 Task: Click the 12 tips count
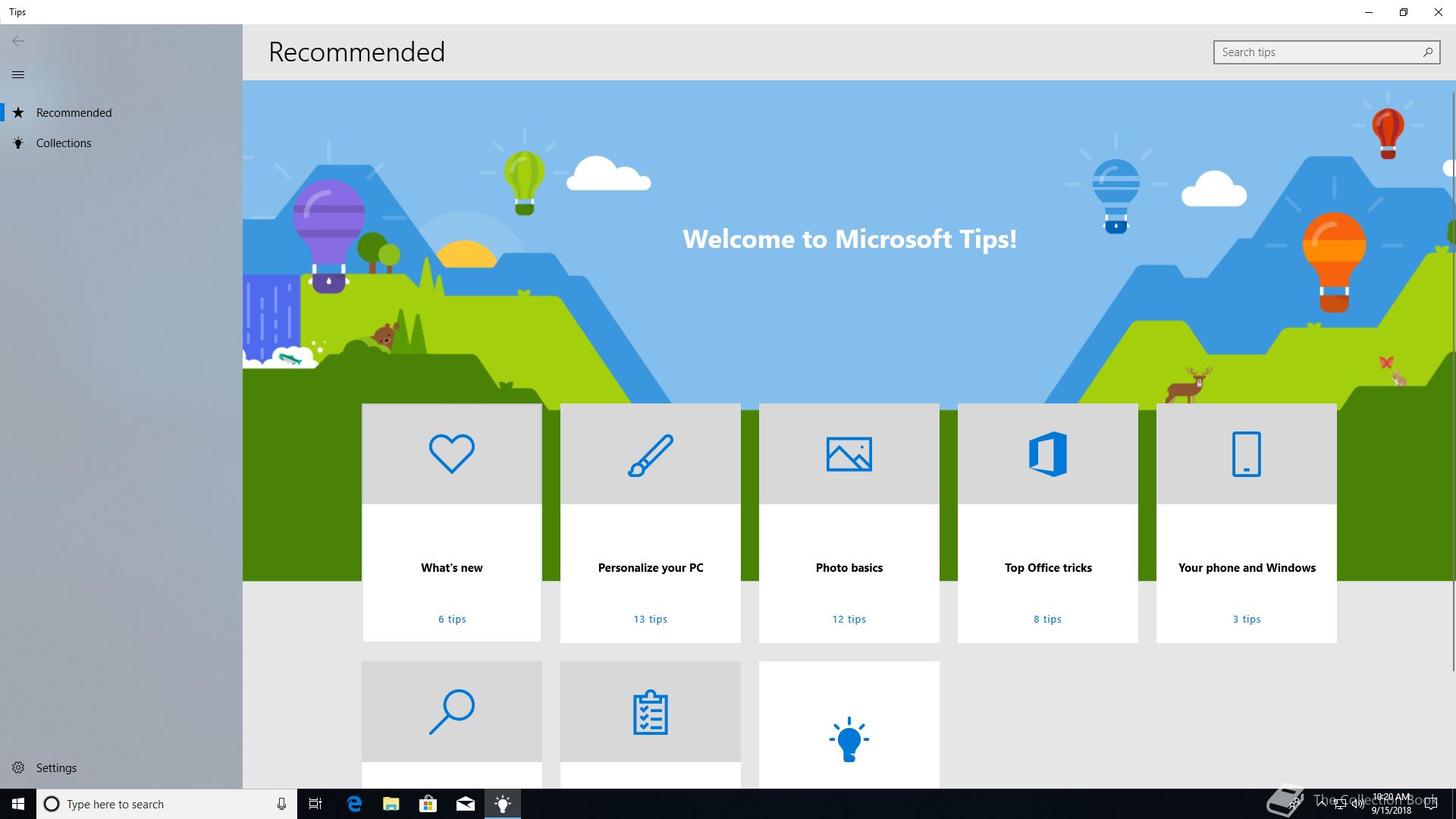(849, 619)
